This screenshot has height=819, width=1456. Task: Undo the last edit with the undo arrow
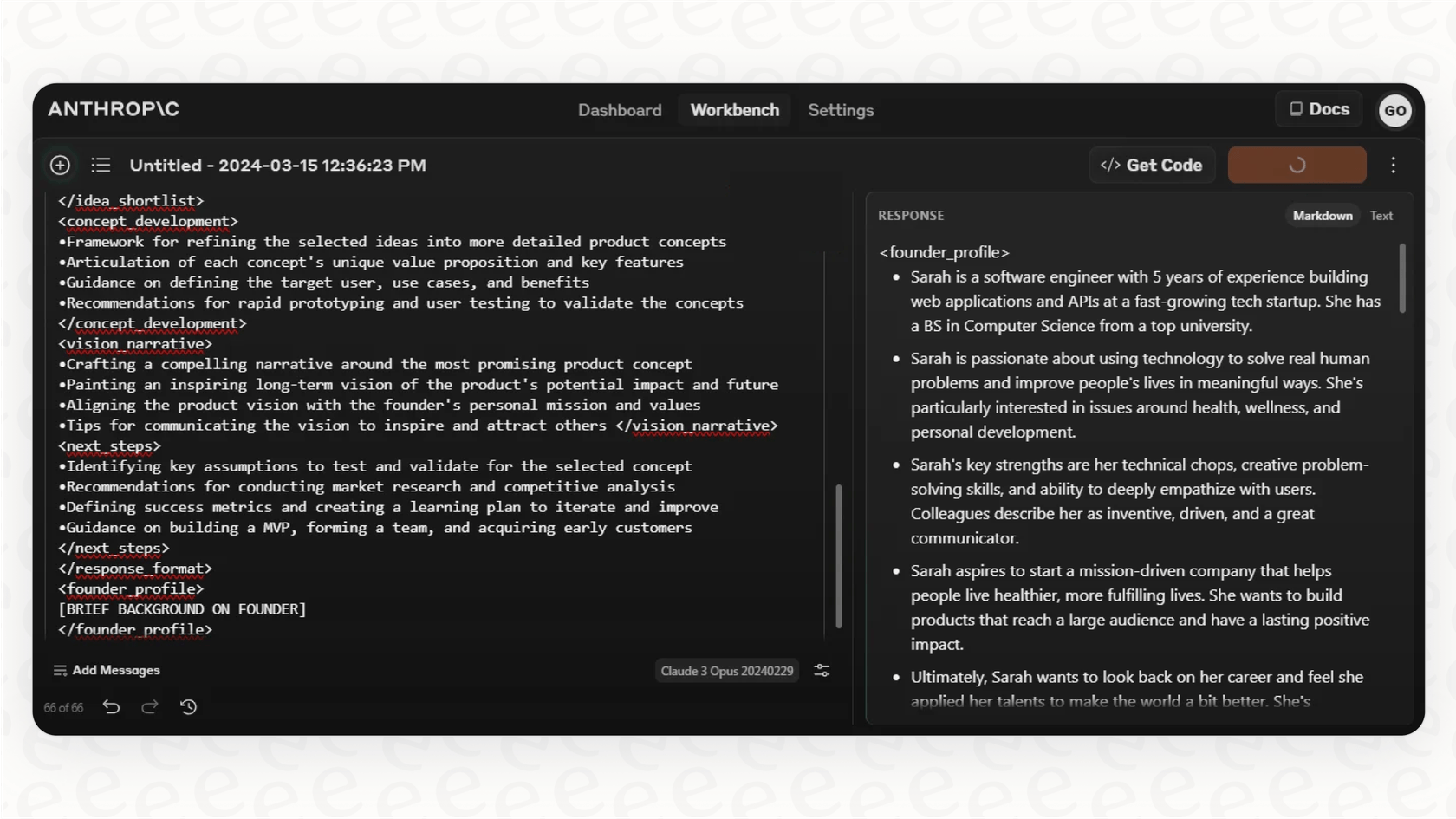coord(110,707)
